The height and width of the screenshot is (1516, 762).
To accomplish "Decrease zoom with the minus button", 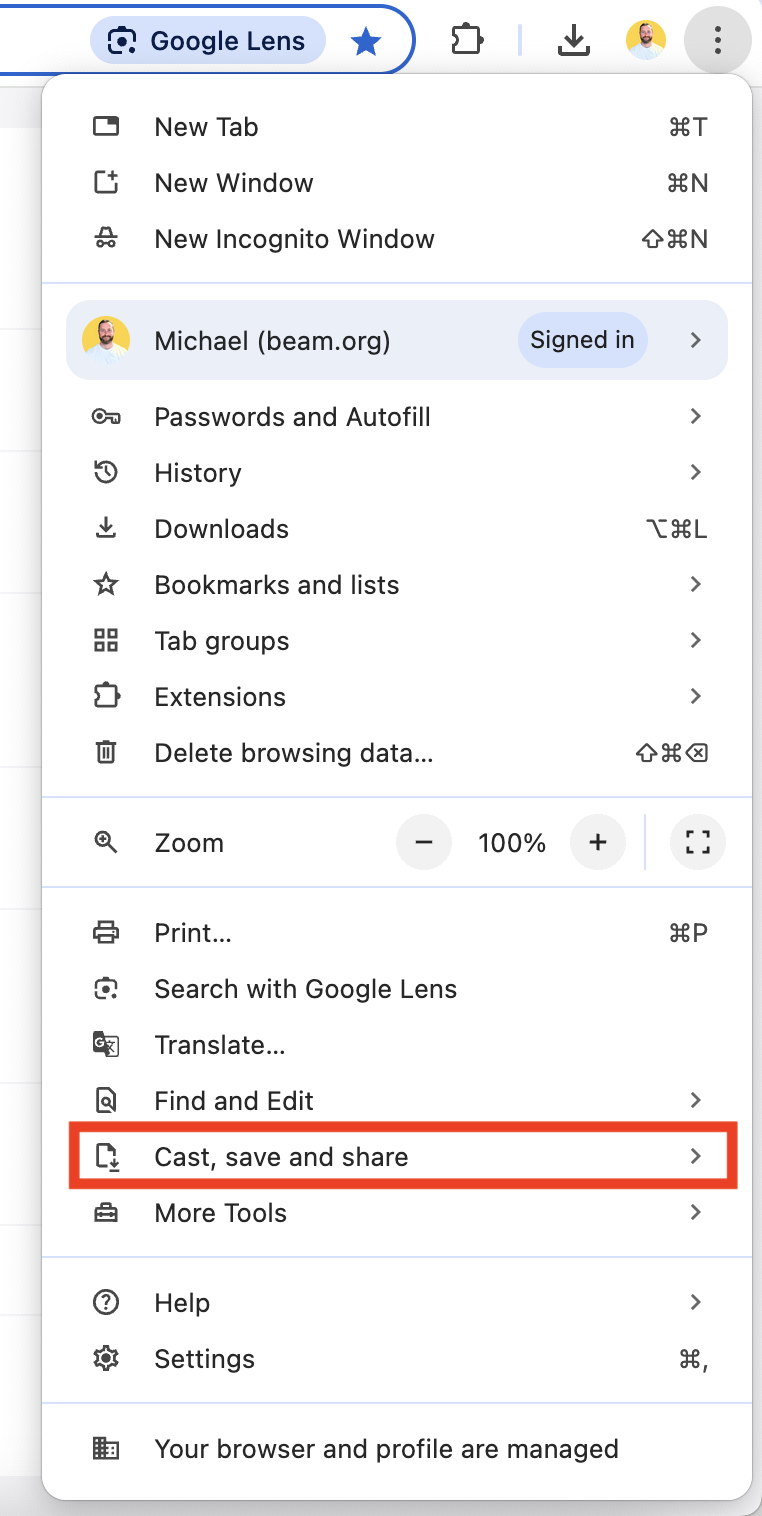I will click(x=424, y=843).
